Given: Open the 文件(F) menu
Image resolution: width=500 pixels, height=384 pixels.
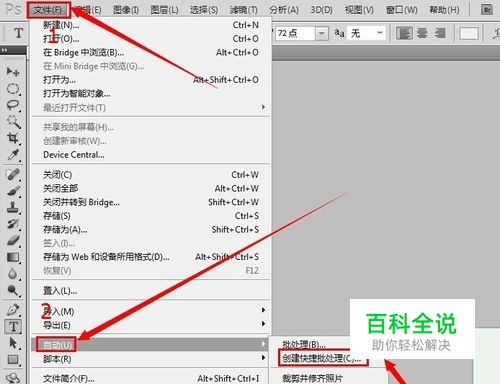Looking at the screenshot, I should click(x=48, y=10).
